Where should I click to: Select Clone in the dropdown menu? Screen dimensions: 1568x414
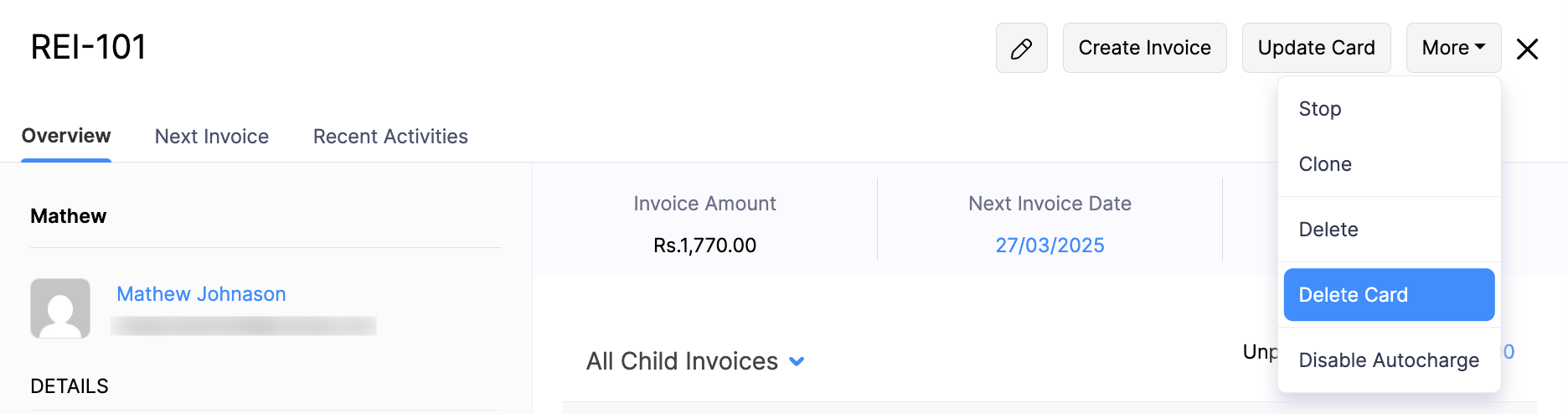[x=1325, y=164]
